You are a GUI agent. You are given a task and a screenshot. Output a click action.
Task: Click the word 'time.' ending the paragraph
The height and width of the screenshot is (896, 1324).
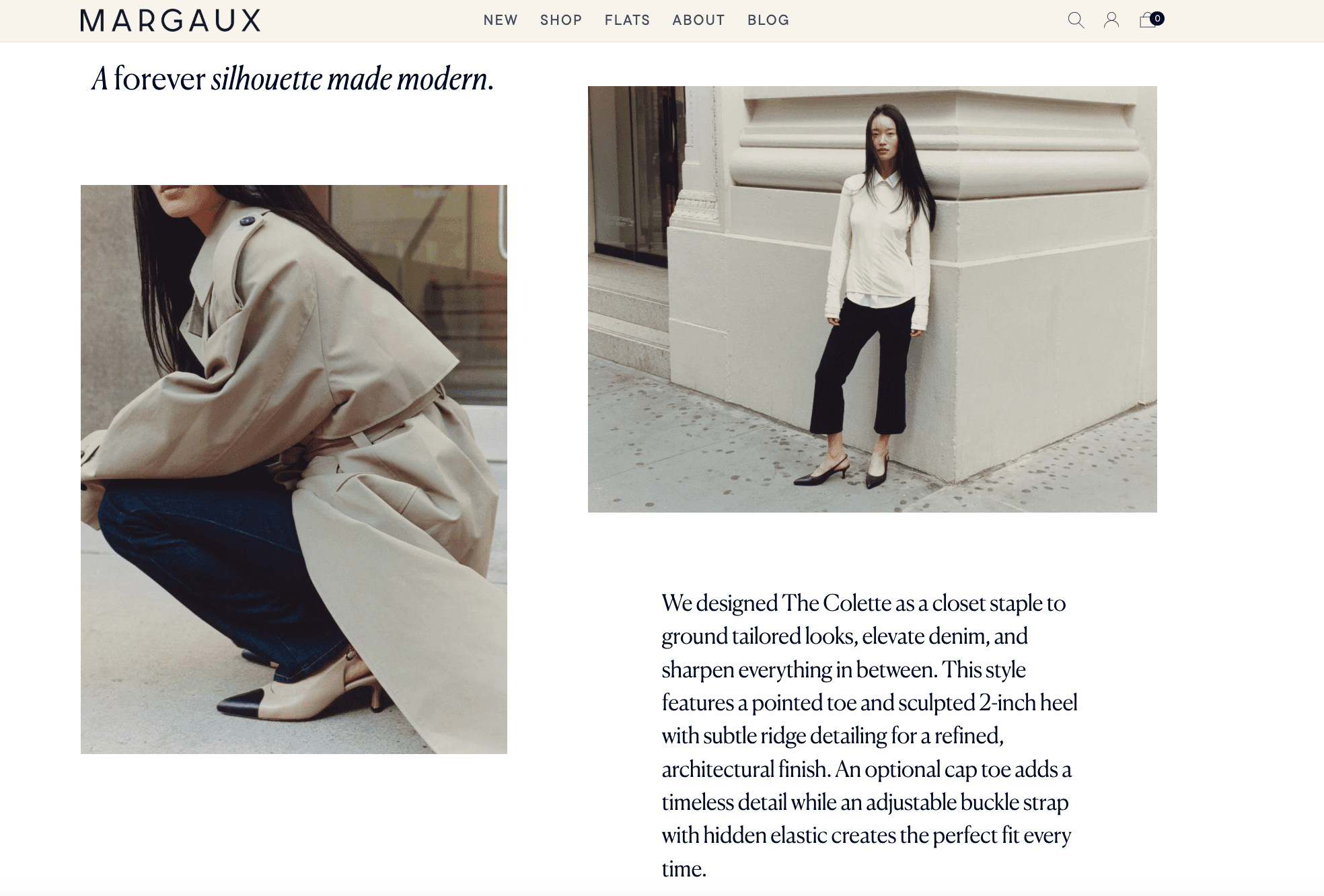(684, 868)
